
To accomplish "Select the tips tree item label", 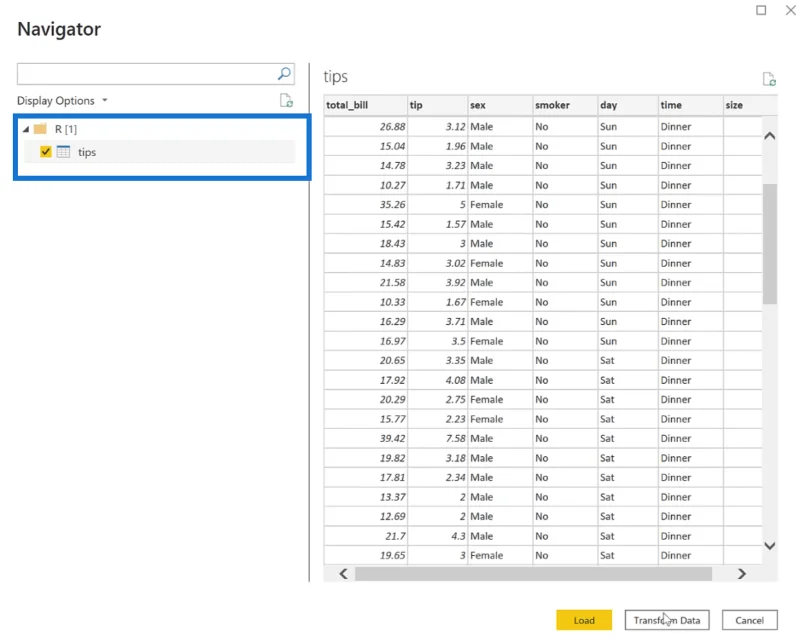I will pos(87,152).
